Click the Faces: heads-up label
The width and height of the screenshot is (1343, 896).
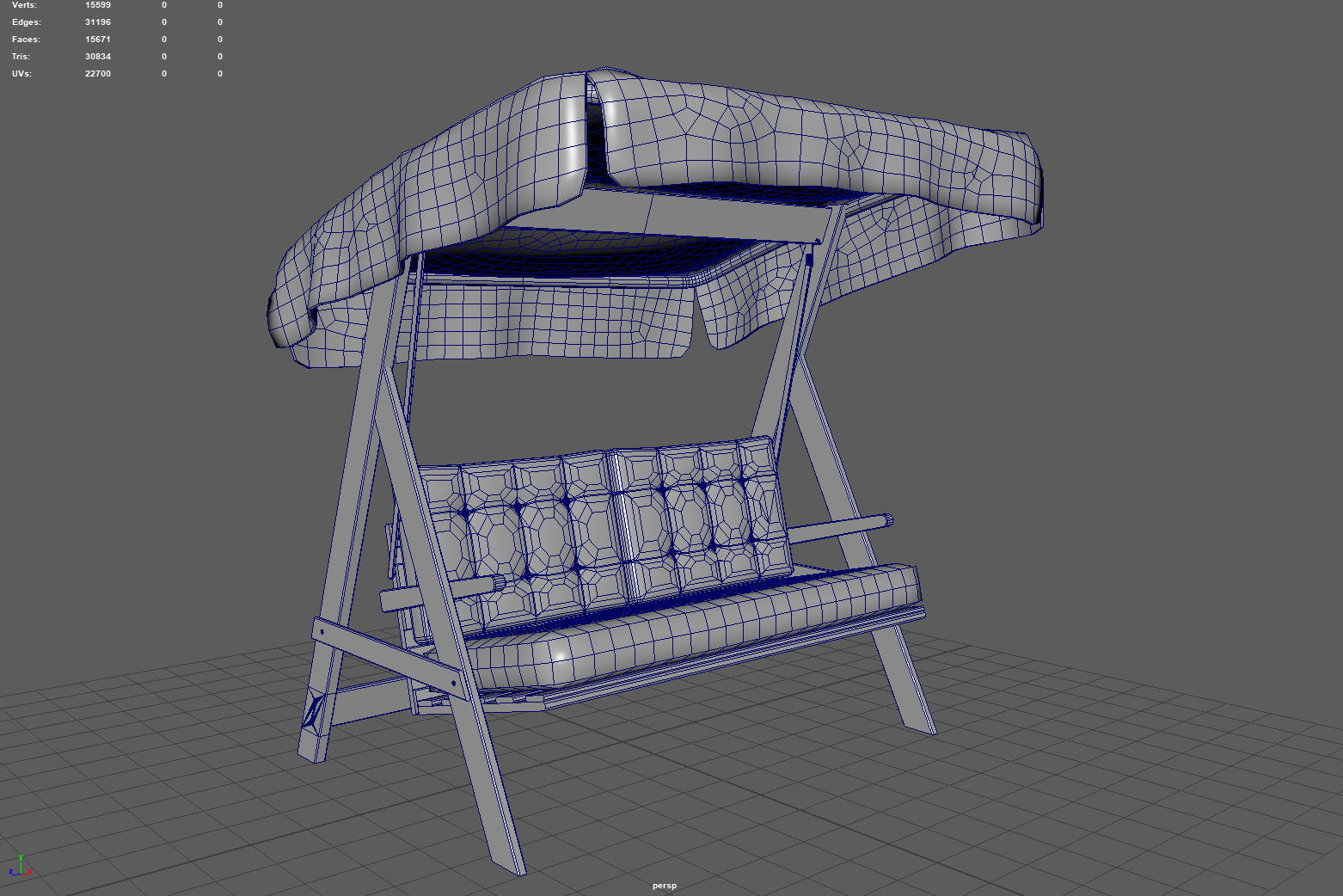26,40
